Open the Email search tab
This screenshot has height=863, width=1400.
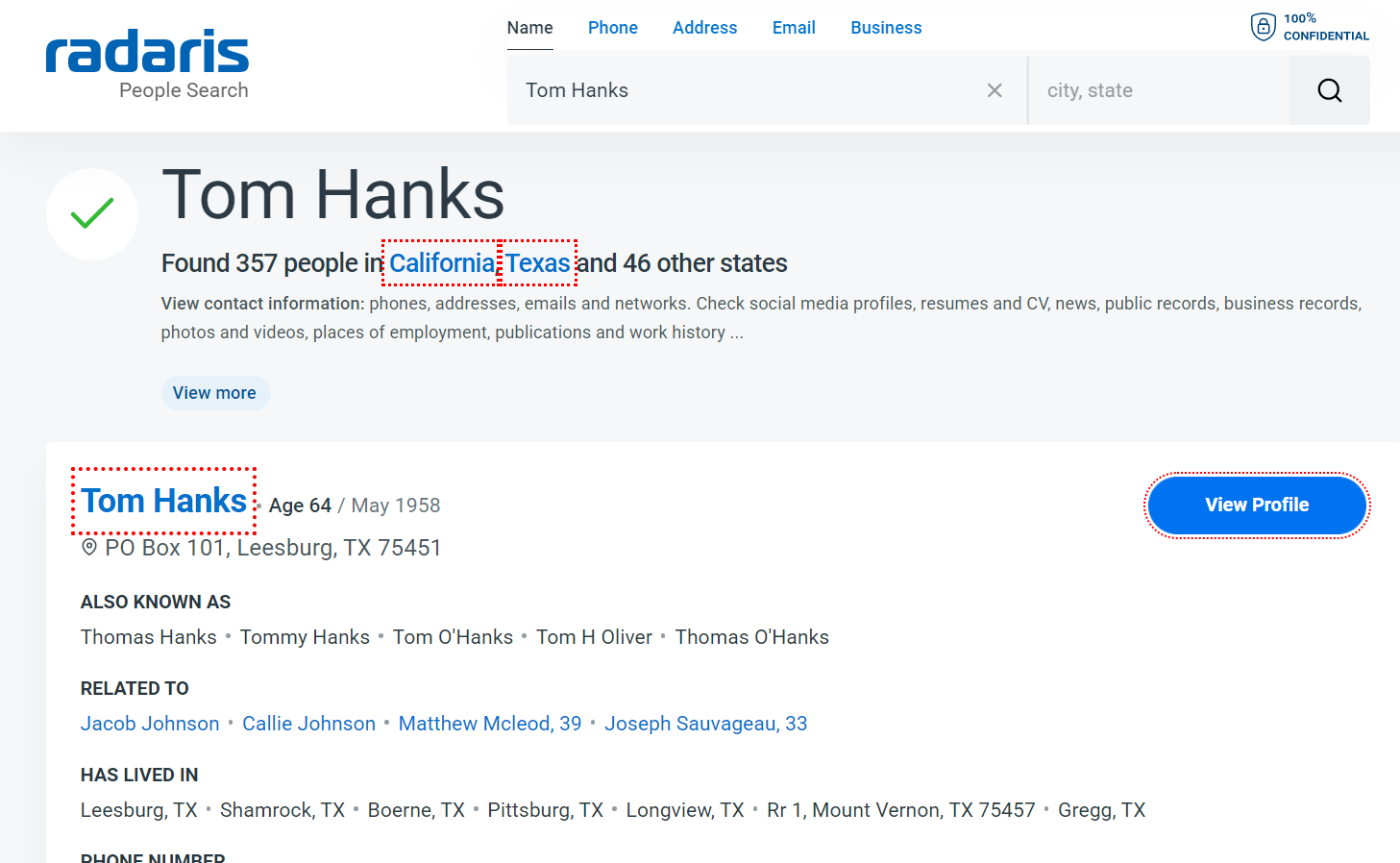click(794, 28)
